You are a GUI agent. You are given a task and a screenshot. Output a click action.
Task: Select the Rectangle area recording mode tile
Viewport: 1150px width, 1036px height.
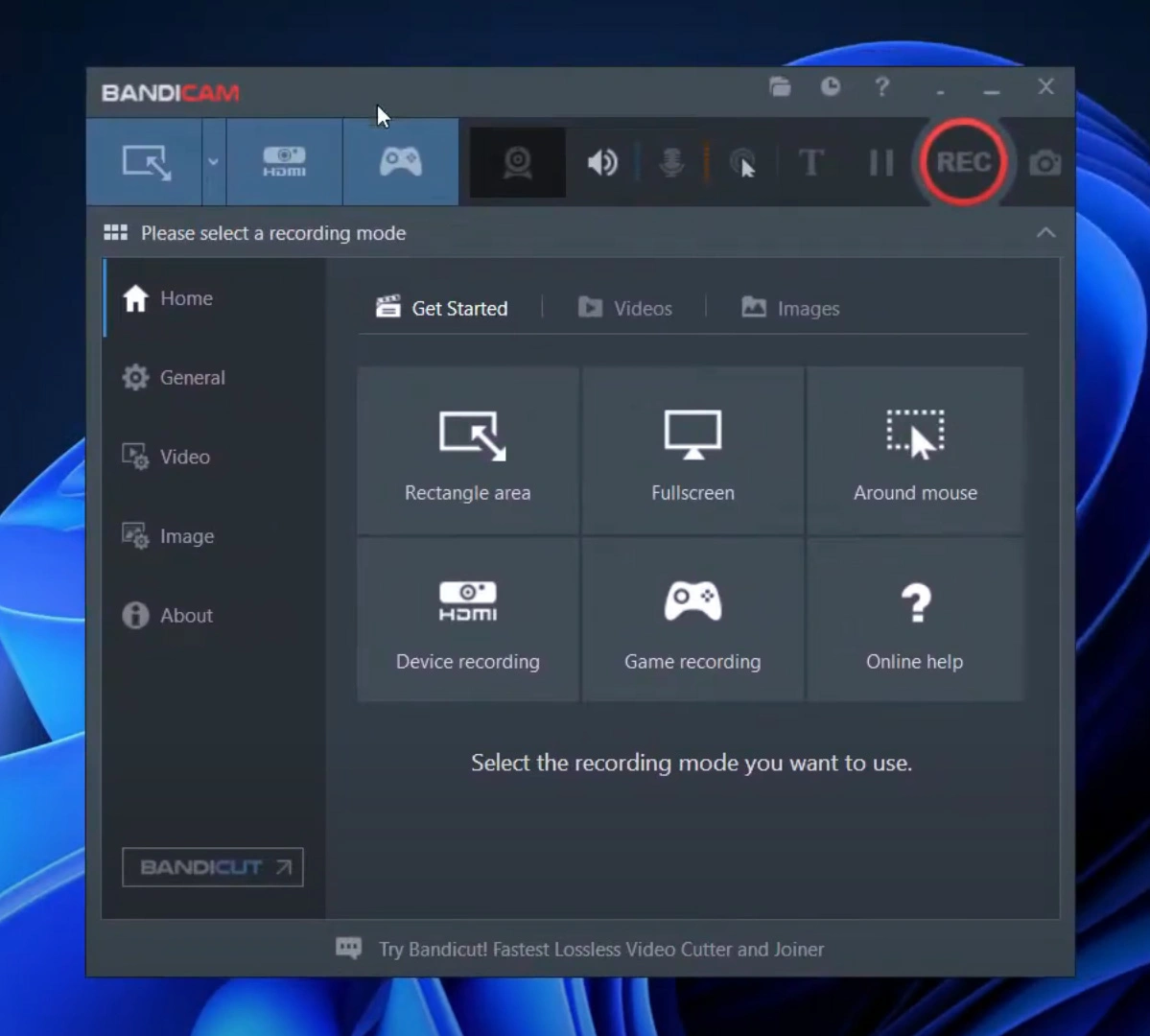coord(468,451)
